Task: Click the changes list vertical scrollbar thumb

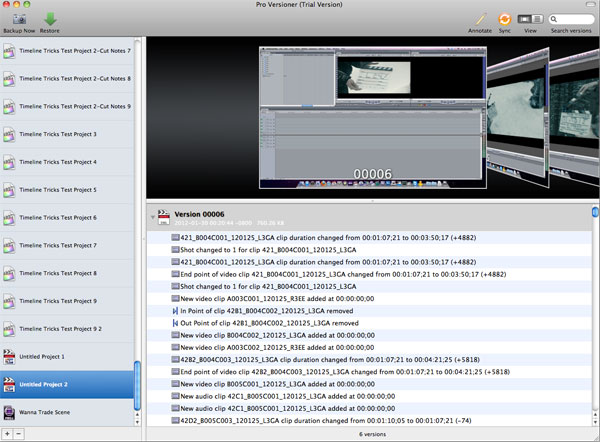Action: coord(595,212)
